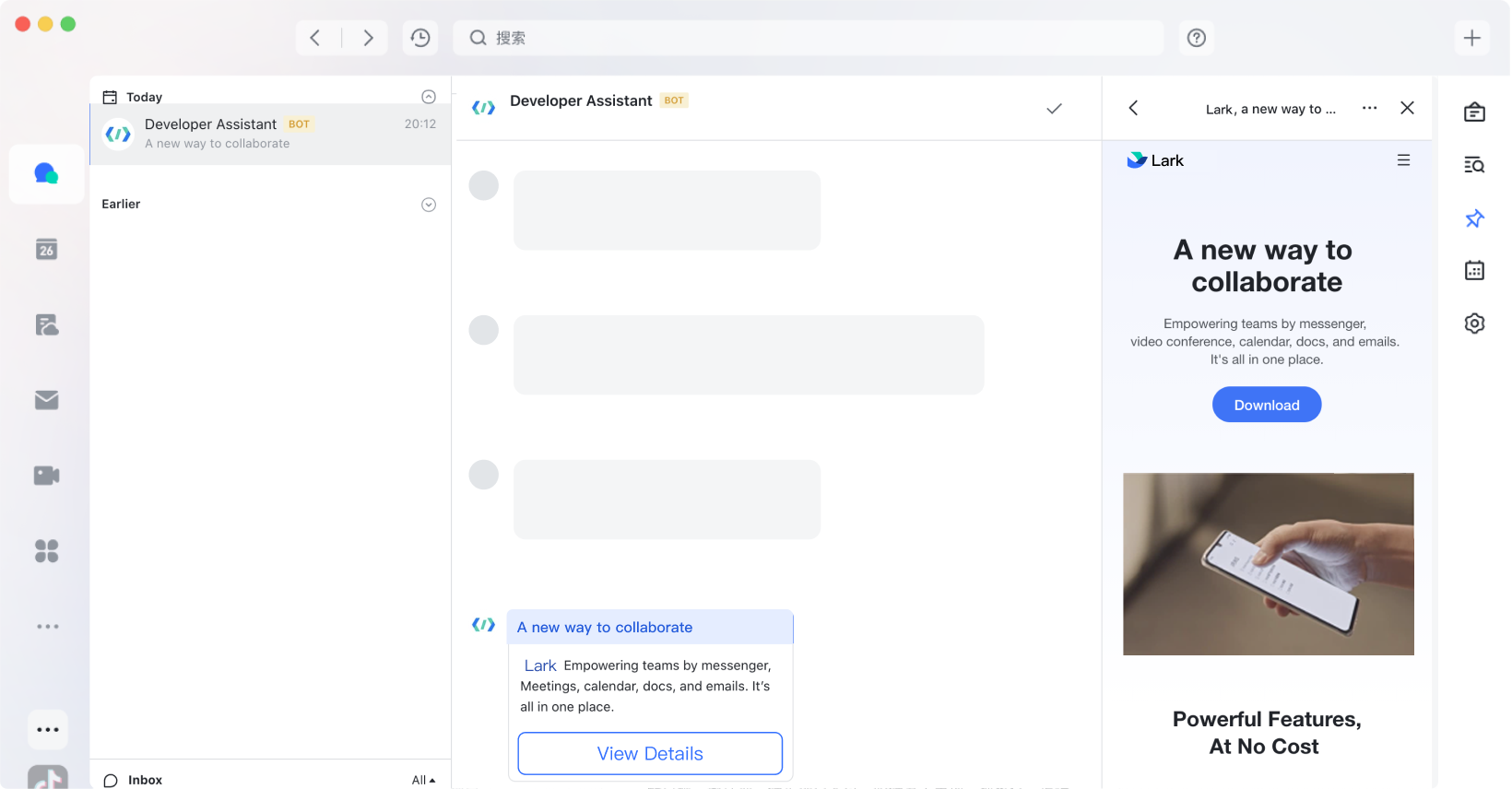Click the search input field
This screenshot has height=789, width=1512.
809,38
